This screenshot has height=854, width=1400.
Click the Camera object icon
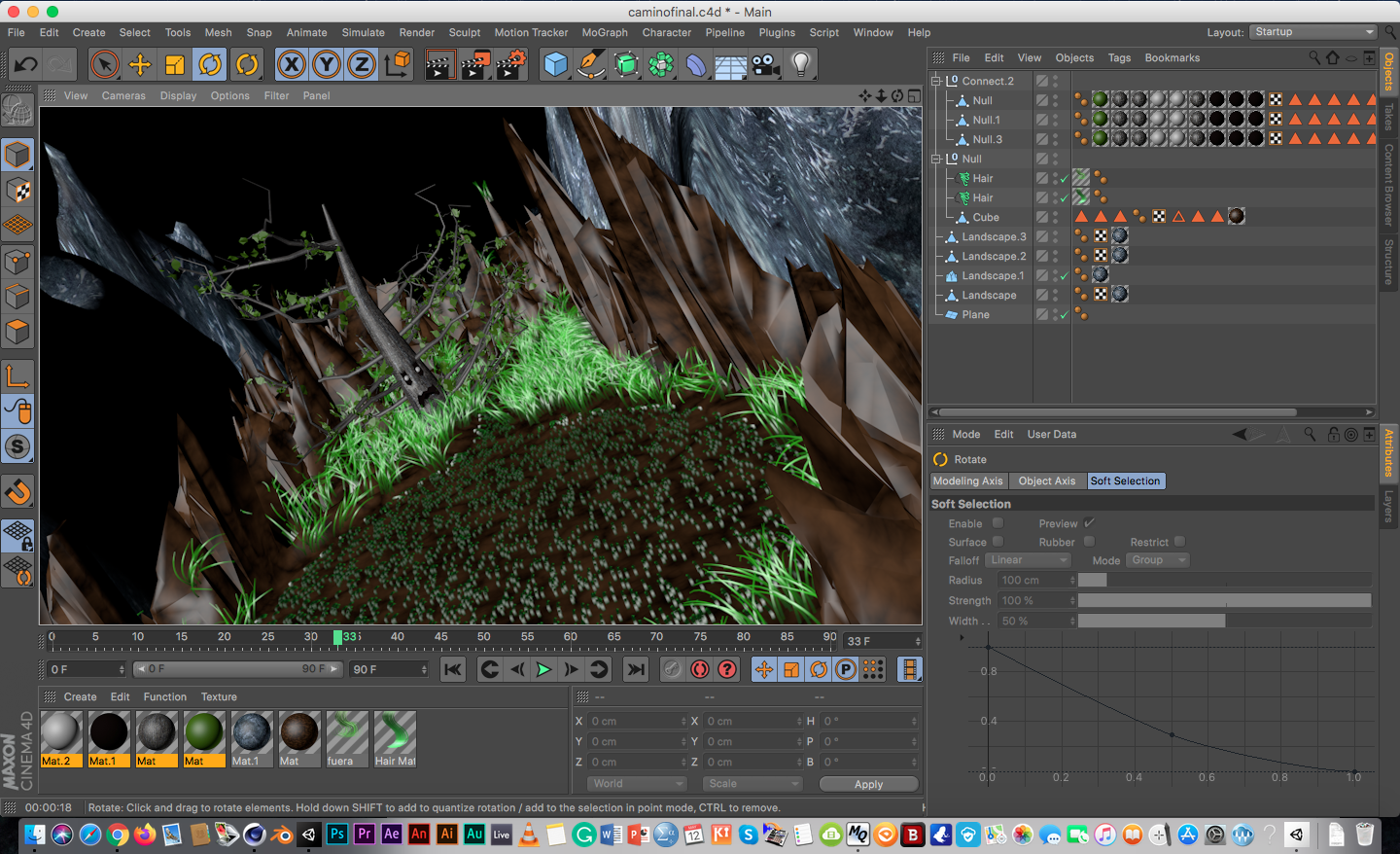(765, 65)
